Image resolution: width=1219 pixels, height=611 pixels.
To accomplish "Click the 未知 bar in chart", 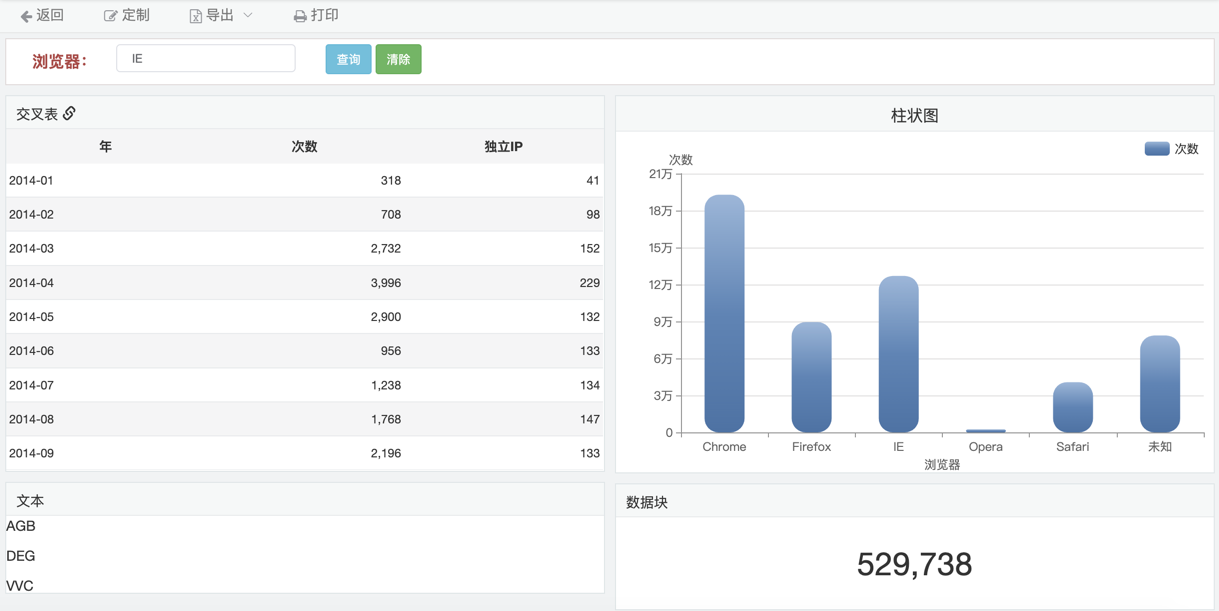I will (1159, 384).
